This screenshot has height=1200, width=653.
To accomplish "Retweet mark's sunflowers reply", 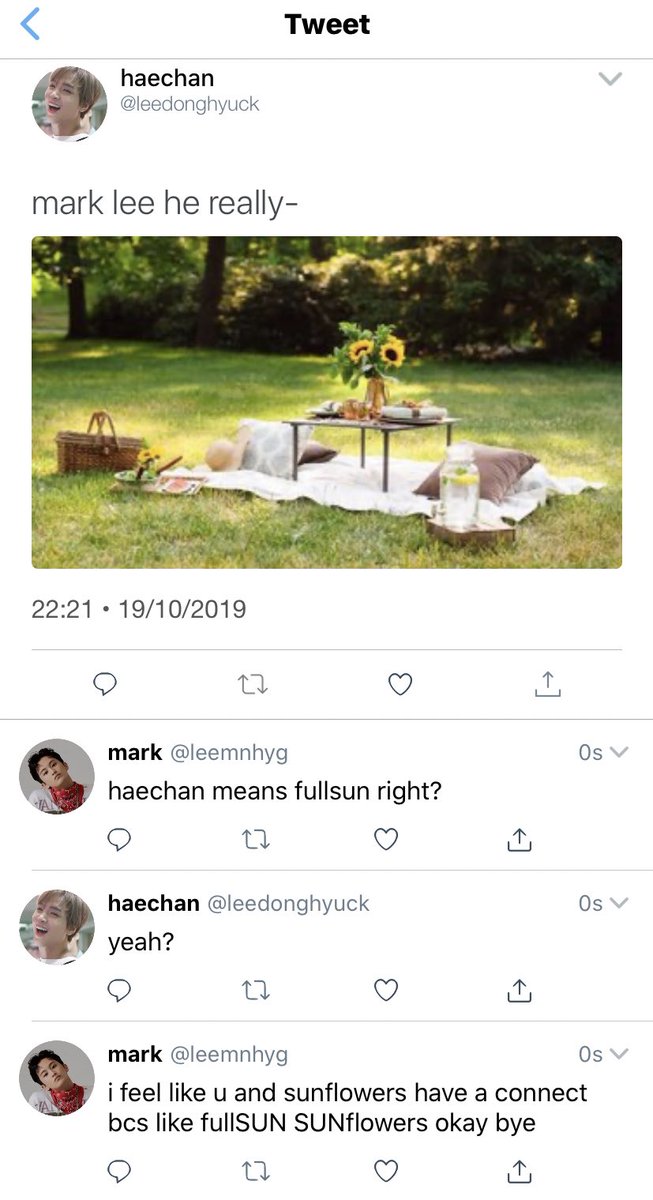I will 258,1171.
